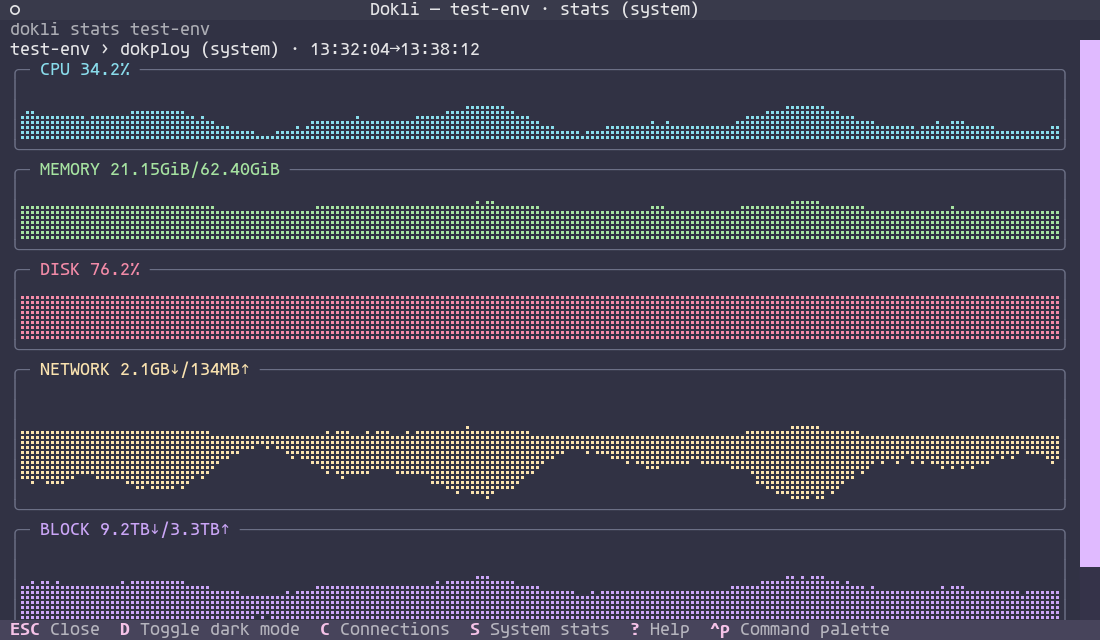This screenshot has height=640, width=1100.
Task: Click the circle icon in the title bar
Action: (x=15, y=10)
